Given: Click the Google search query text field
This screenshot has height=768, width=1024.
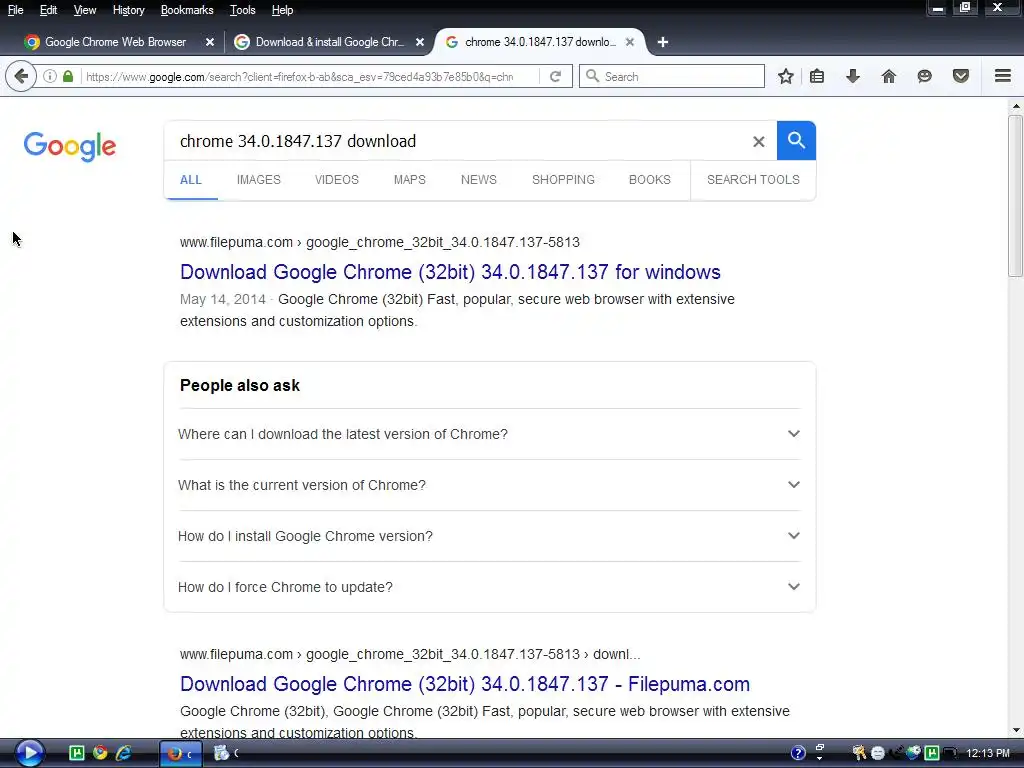Looking at the screenshot, I should tap(457, 141).
